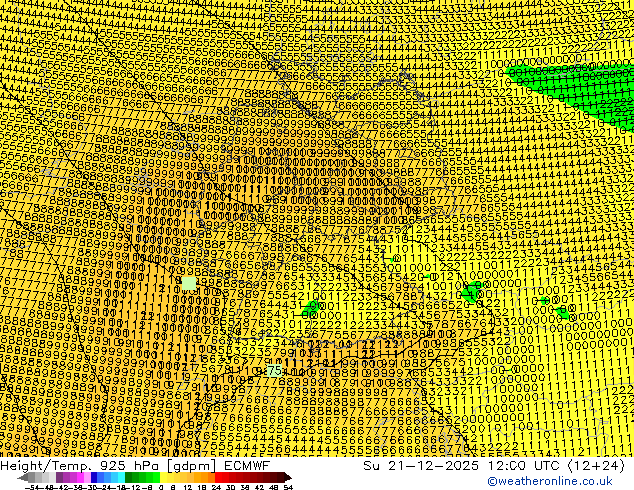Screen dimensions: 634x490
Task: Pick the dark purple swatch near legend value -42
Action: pos(59,477)
